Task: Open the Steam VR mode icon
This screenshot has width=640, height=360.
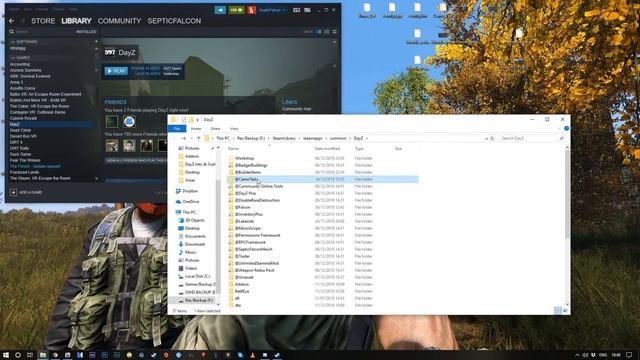Action: point(296,10)
